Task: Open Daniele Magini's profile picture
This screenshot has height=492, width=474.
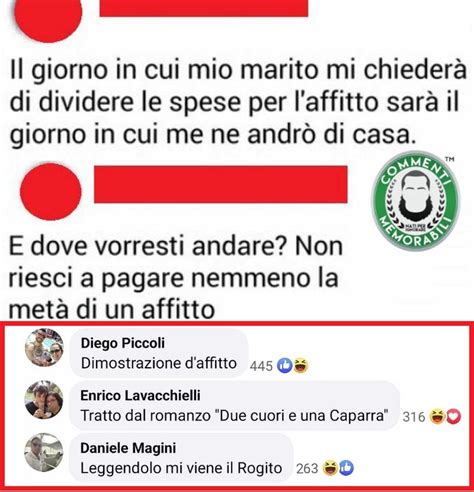Action: tap(44, 452)
